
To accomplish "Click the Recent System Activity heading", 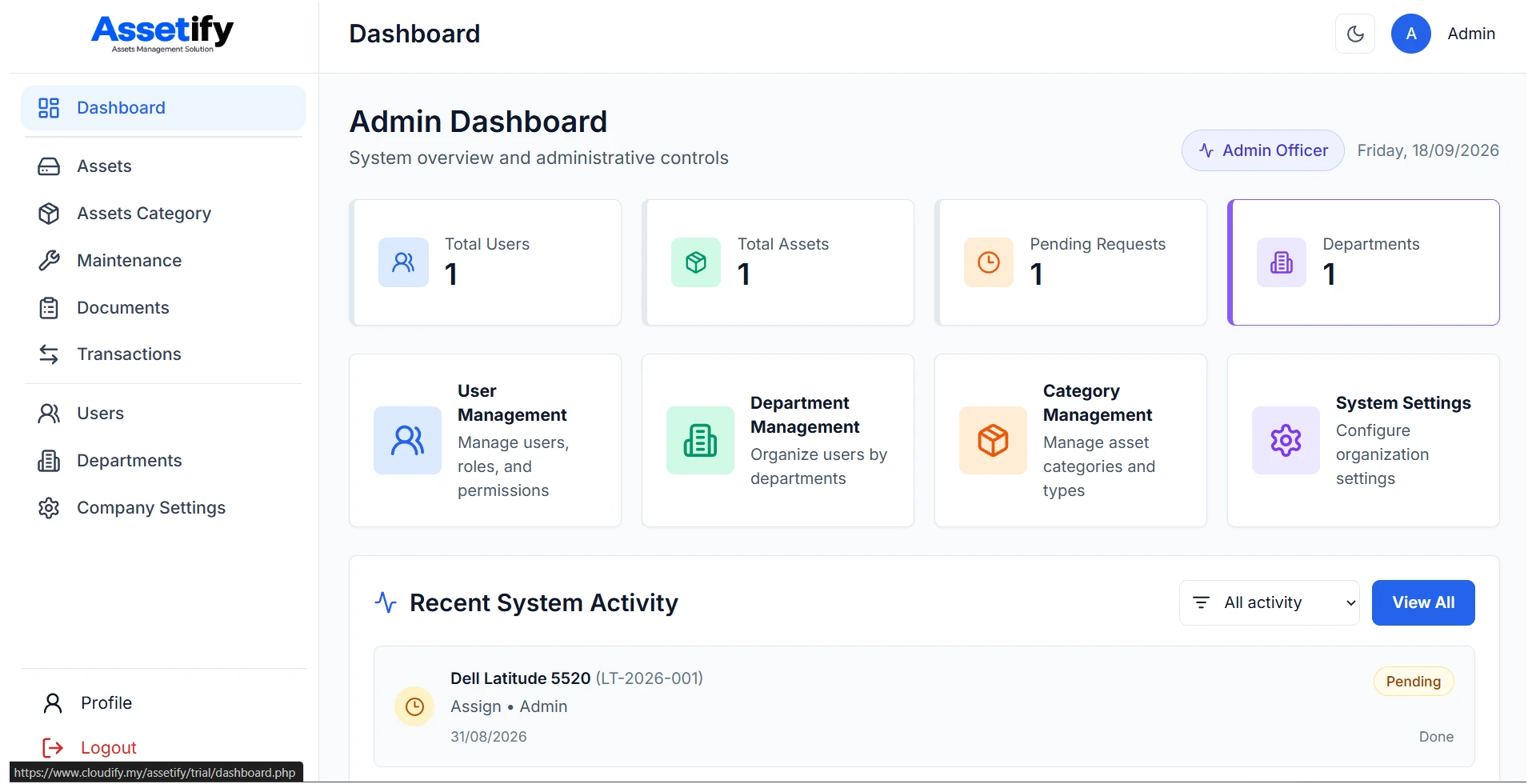I will click(x=543, y=603).
